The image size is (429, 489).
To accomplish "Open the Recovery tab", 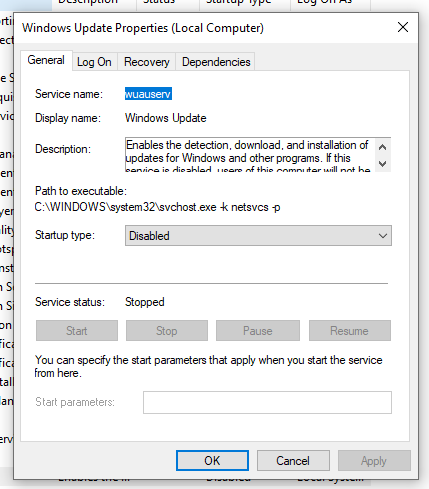I will [x=146, y=62].
